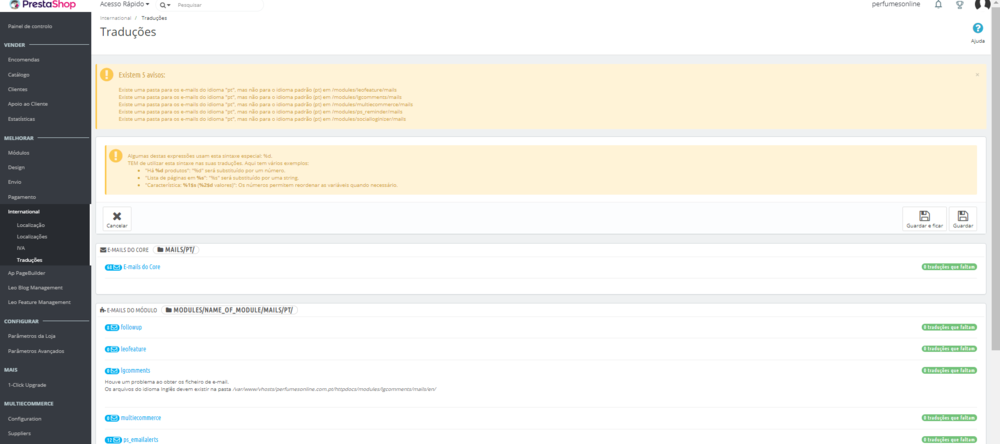This screenshot has width=1000, height=444.
Task: Click multiecommerce missing translations badge
Action: [949, 418]
